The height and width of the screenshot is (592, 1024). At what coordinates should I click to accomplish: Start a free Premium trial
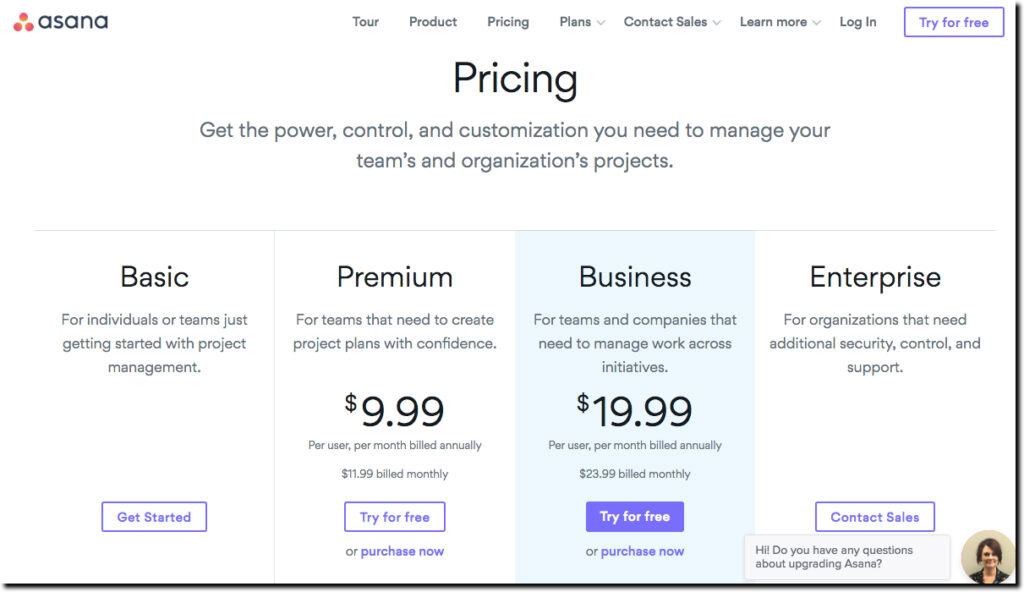(394, 517)
